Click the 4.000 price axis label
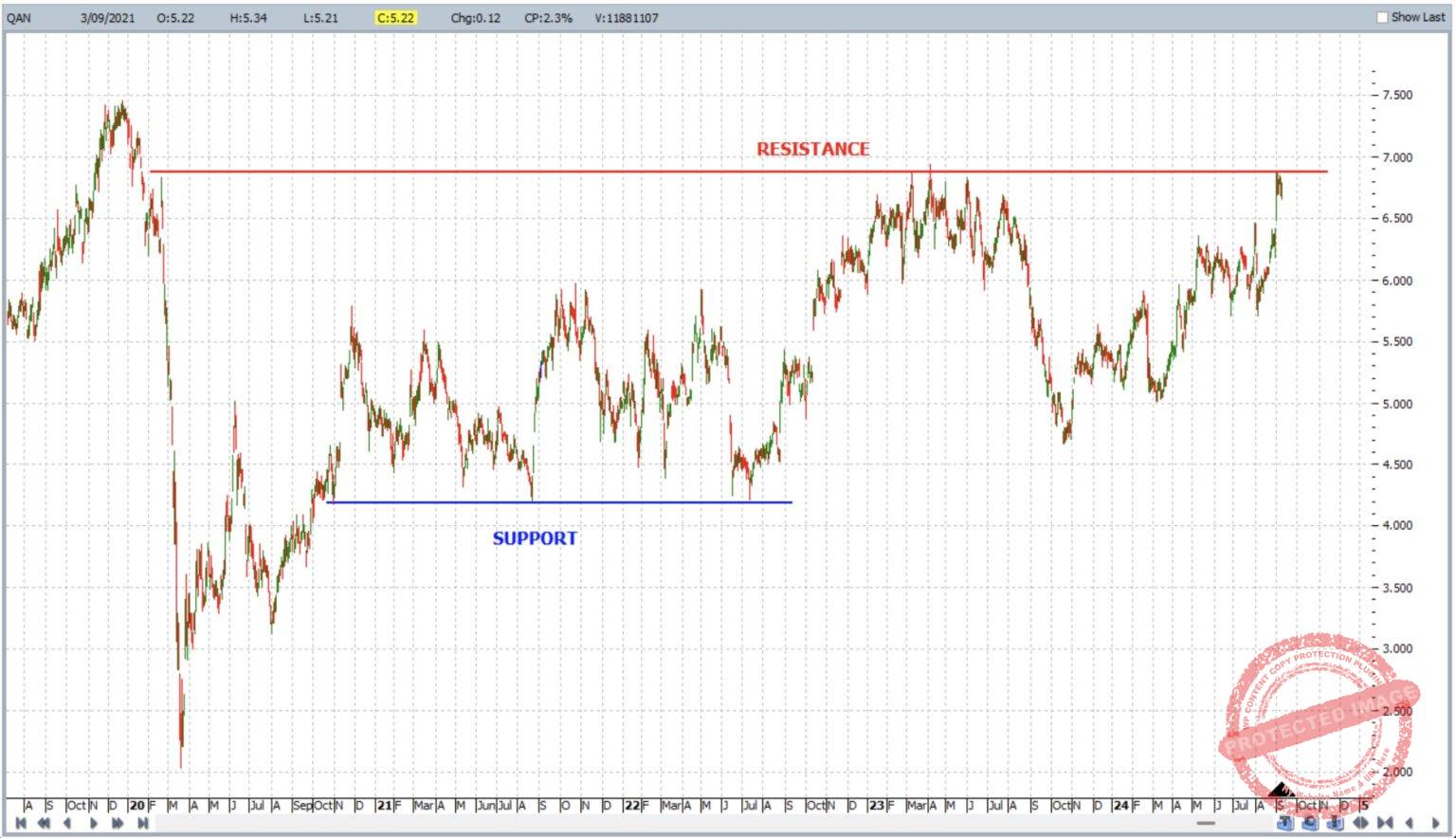 (1397, 525)
